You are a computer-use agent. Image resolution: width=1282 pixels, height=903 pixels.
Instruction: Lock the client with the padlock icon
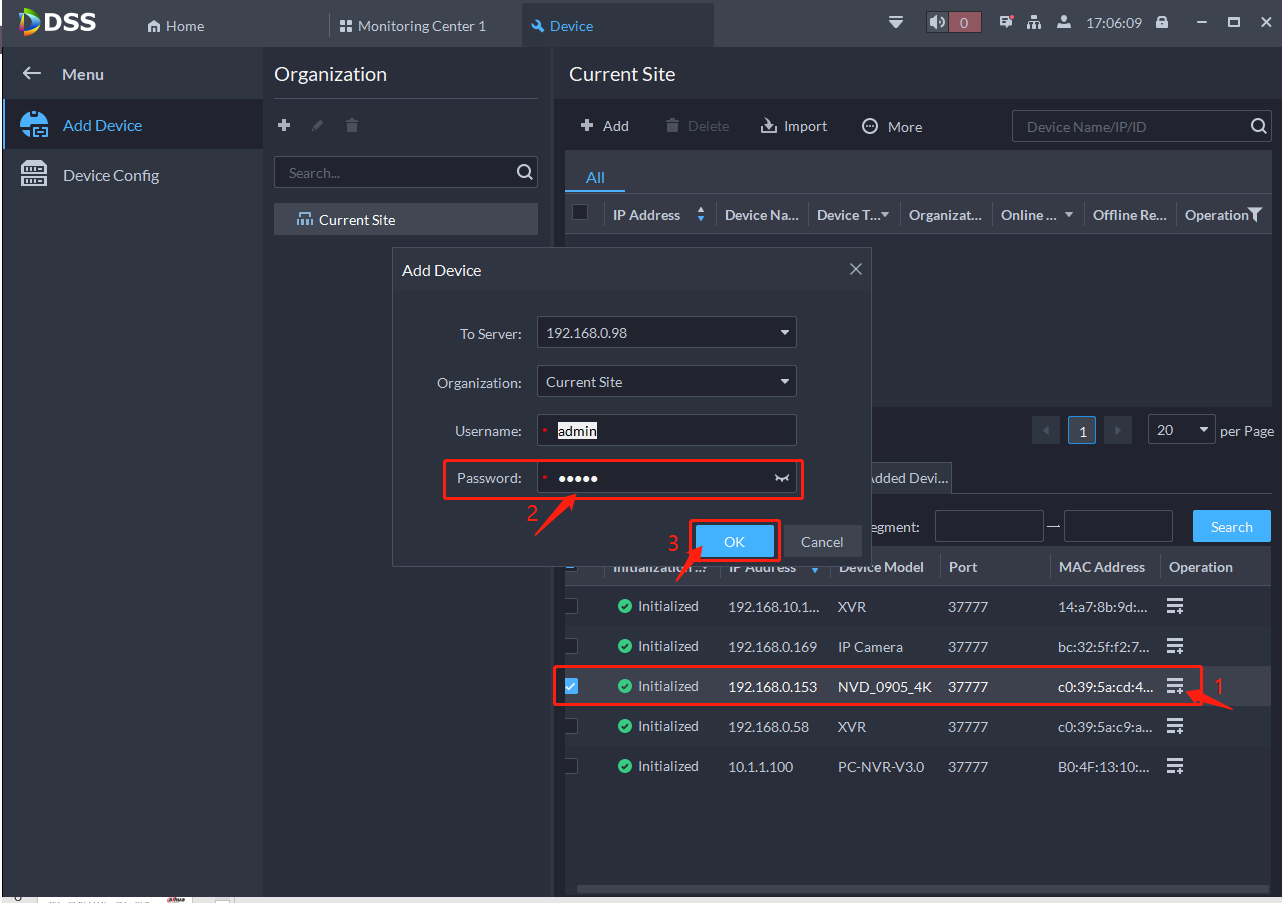1162,22
